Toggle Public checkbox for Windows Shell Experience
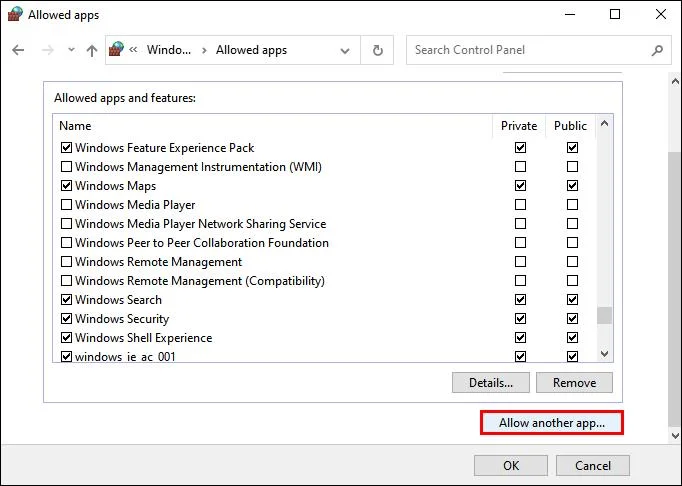682x486 pixels. (572, 338)
